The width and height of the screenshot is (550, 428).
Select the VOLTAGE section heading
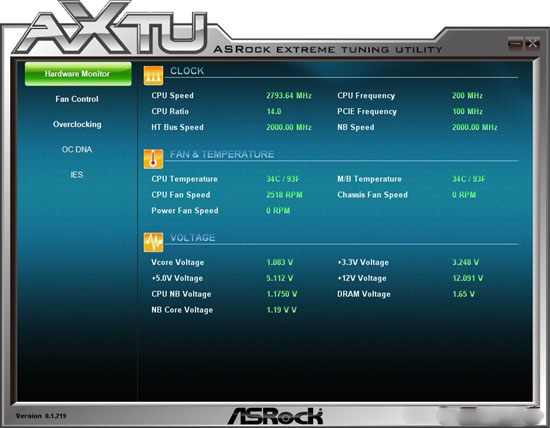point(193,238)
